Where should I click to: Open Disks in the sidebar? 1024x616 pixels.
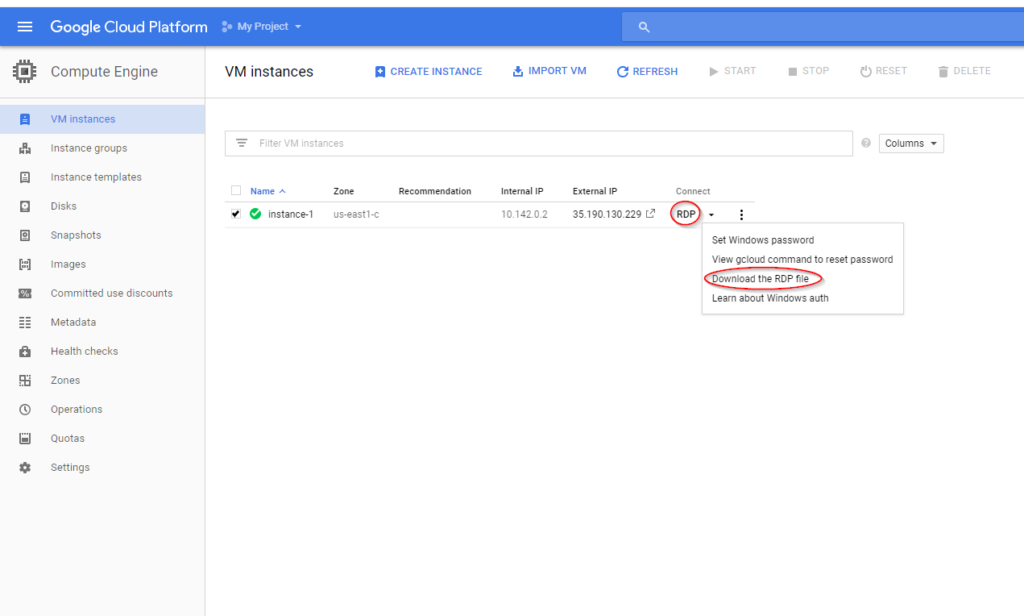coord(63,206)
